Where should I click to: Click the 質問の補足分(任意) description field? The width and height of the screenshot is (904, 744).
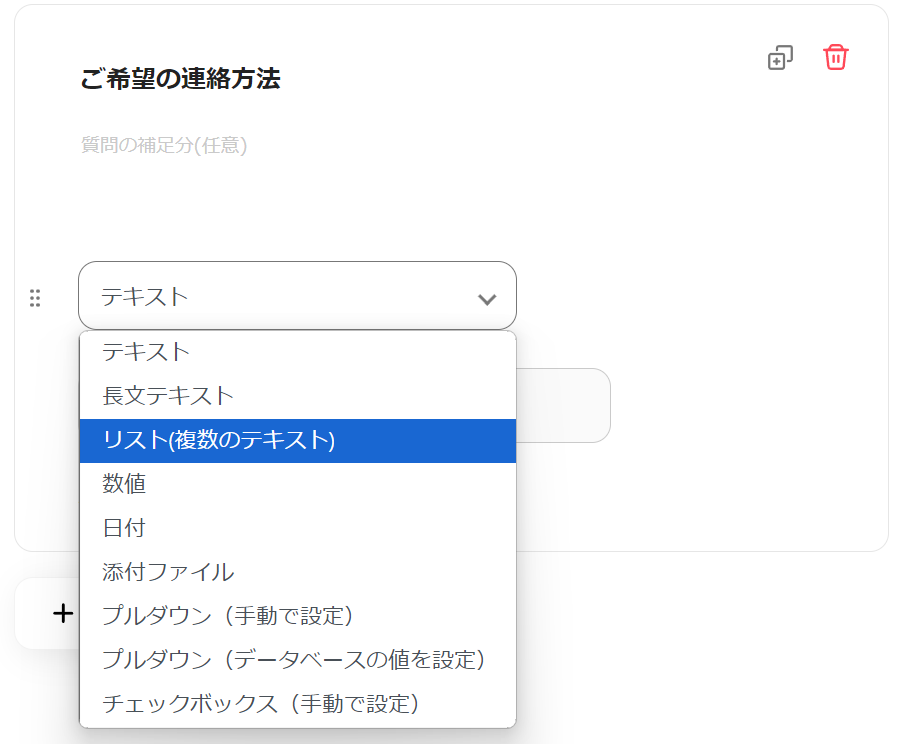click(x=164, y=145)
